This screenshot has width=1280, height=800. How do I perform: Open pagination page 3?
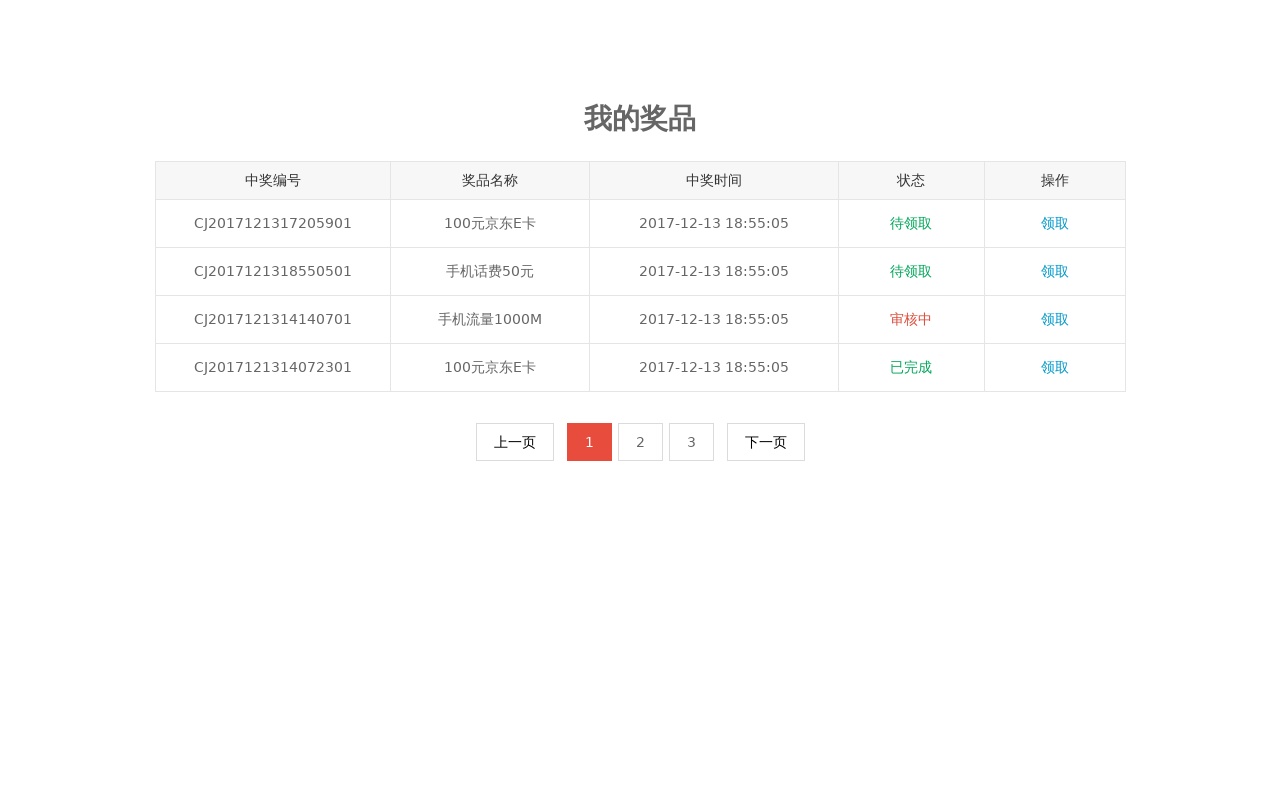point(691,442)
